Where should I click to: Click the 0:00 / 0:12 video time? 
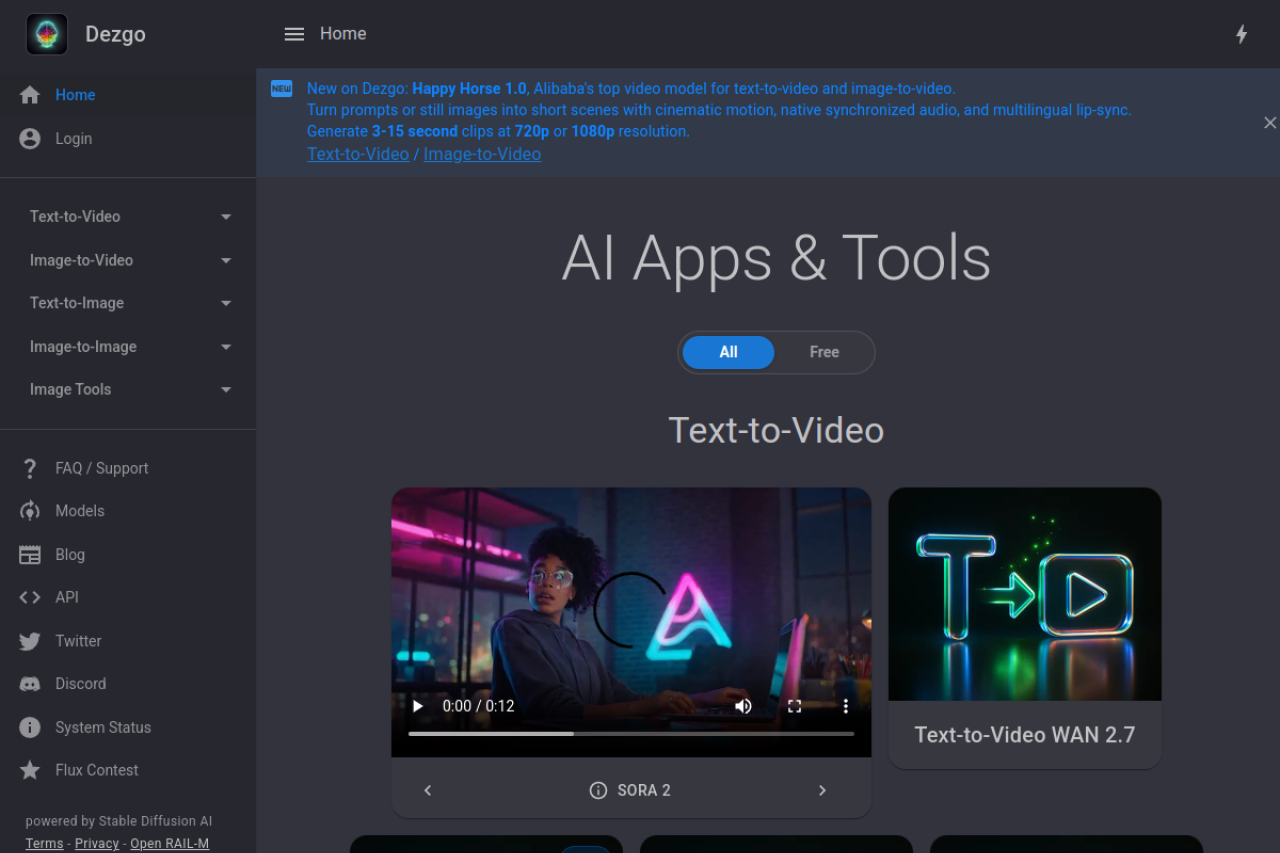(478, 706)
